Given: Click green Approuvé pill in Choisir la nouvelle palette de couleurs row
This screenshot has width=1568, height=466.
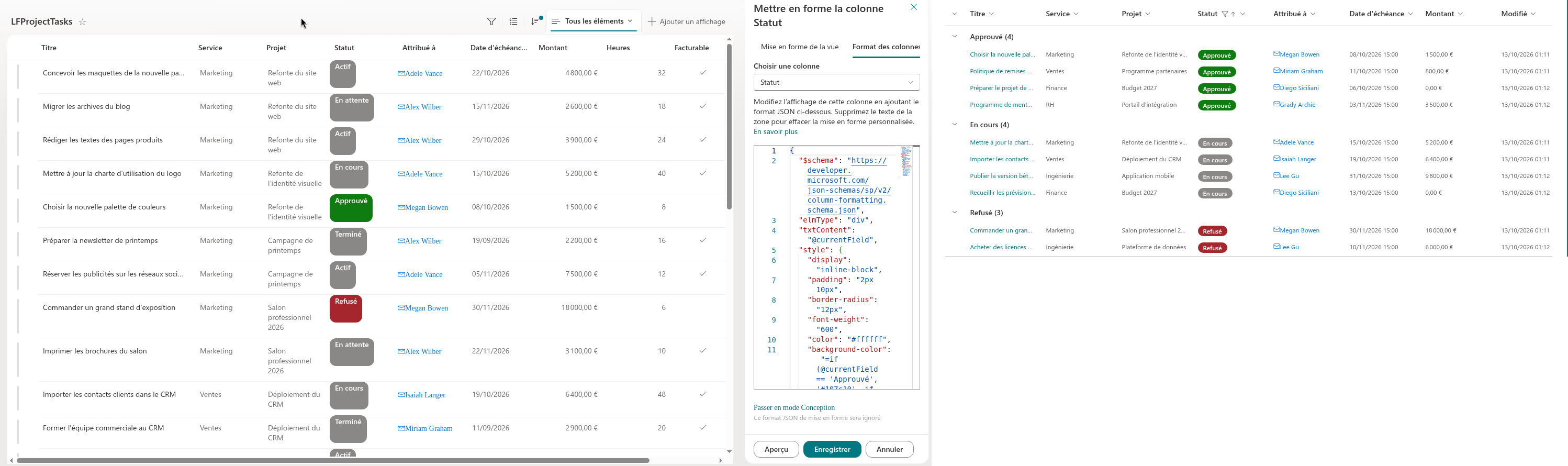Looking at the screenshot, I should (351, 208).
